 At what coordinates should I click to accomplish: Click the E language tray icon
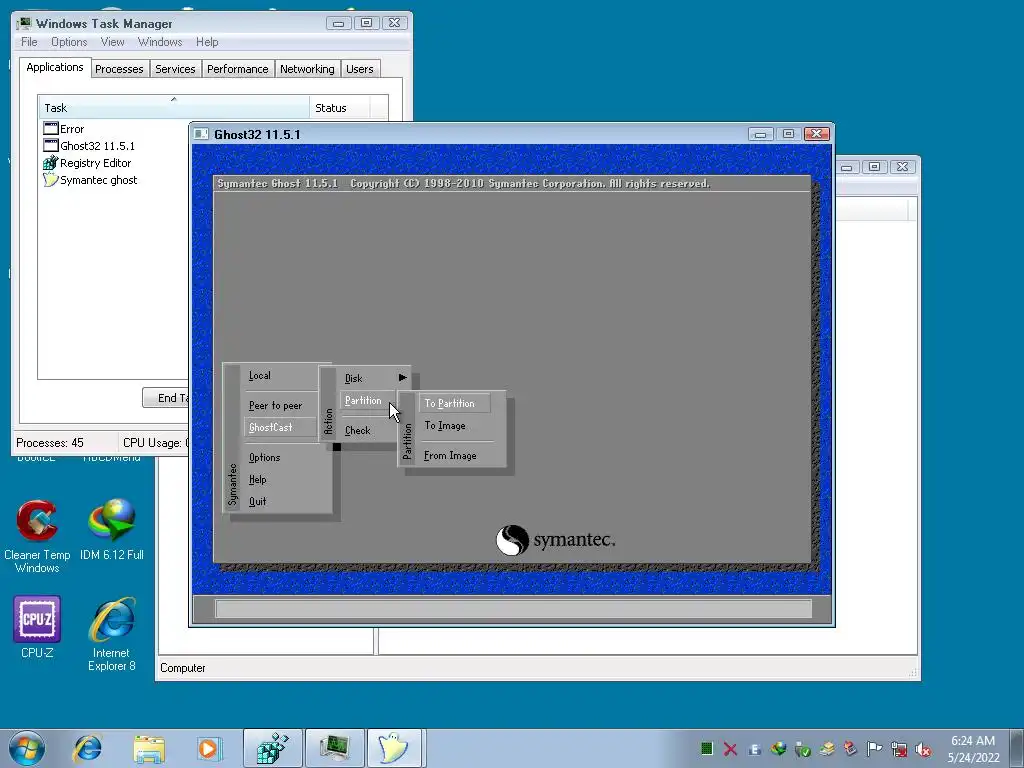click(754, 750)
